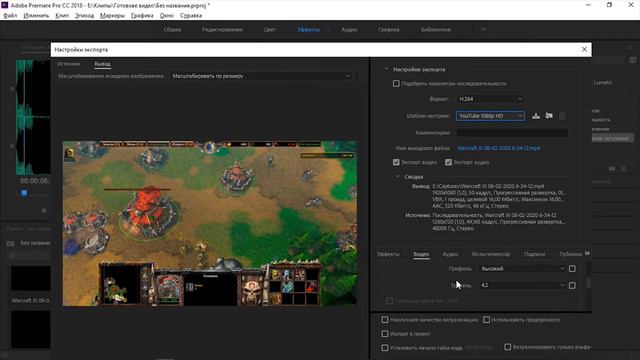Show more export tabs via double-arrow icon
640x360 pixels.
[x=587, y=253]
